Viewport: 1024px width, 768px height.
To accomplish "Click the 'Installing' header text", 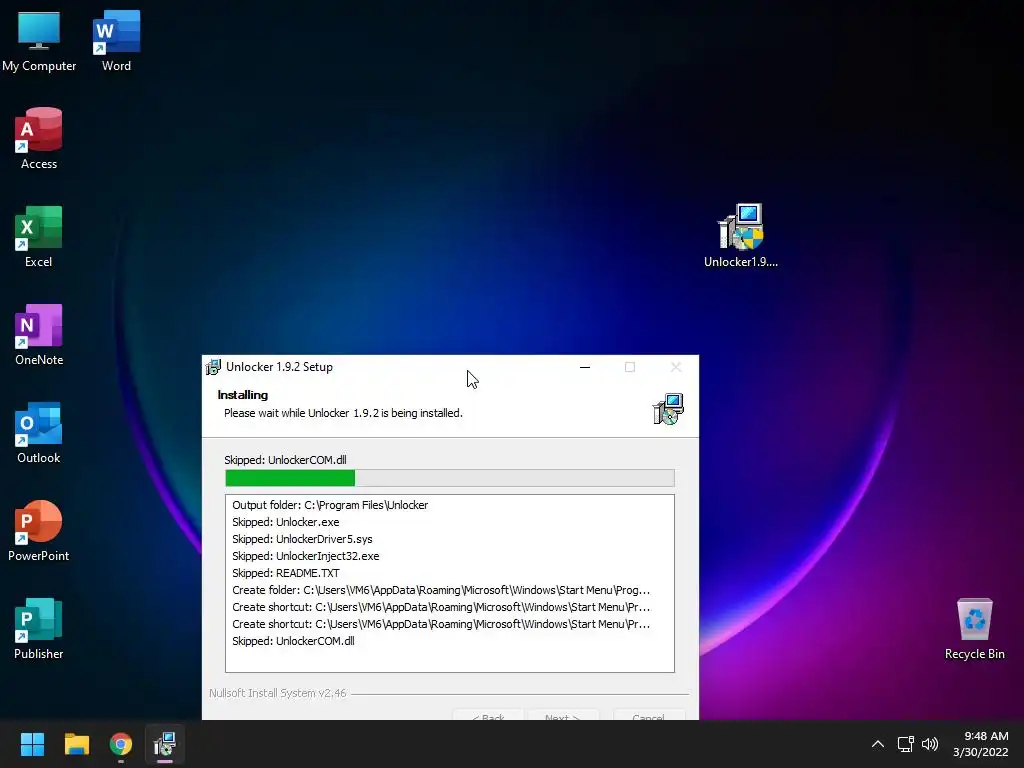I will [x=242, y=395].
